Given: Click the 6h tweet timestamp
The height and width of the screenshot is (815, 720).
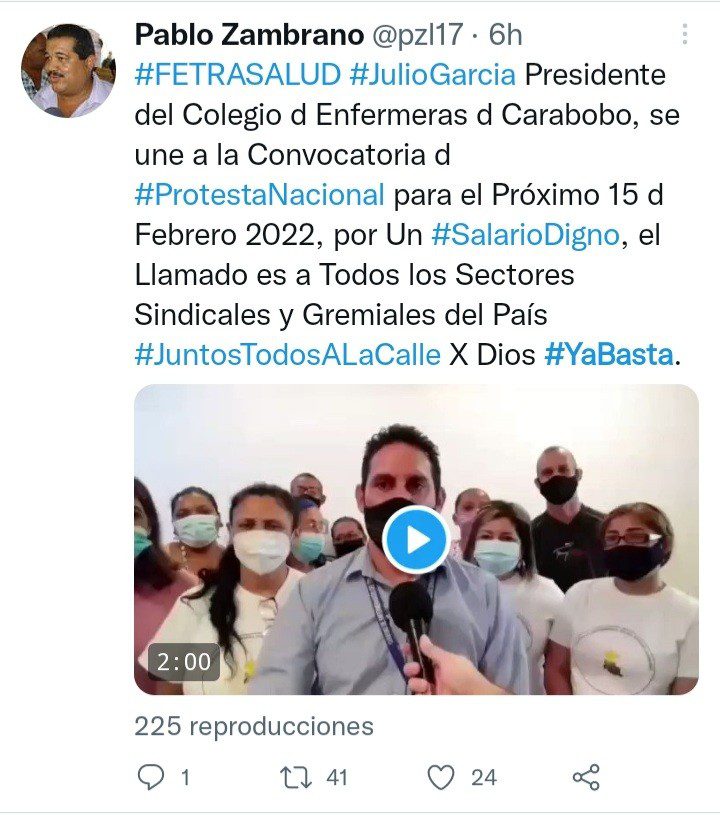Looking at the screenshot, I should coord(505,35).
